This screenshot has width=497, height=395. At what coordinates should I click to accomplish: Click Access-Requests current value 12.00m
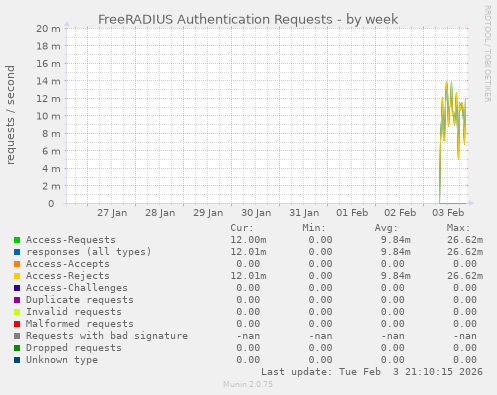(x=248, y=240)
